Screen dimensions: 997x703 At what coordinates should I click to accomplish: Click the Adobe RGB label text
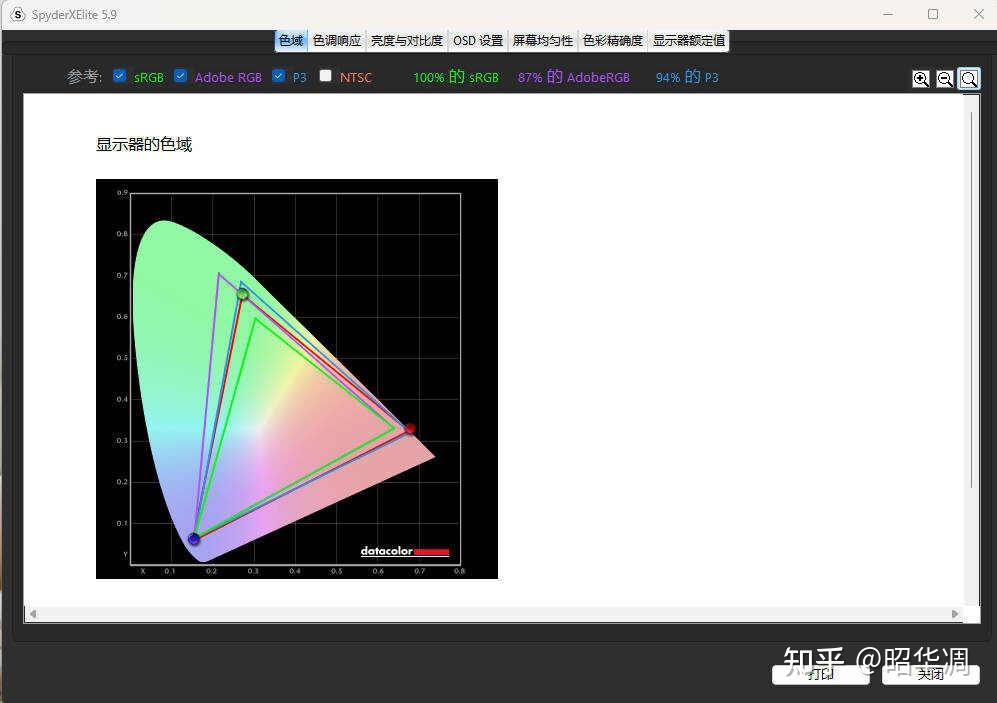pyautogui.click(x=228, y=78)
